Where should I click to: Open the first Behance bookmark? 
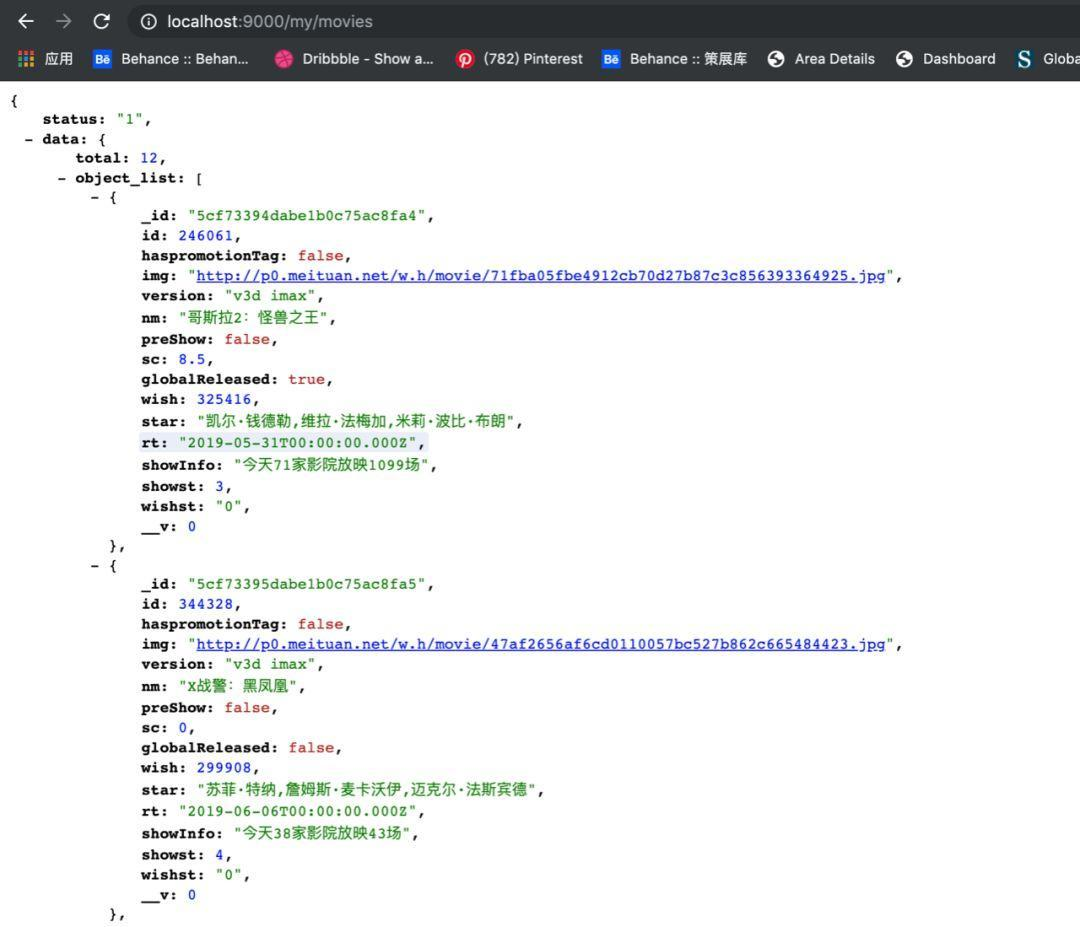tap(171, 59)
